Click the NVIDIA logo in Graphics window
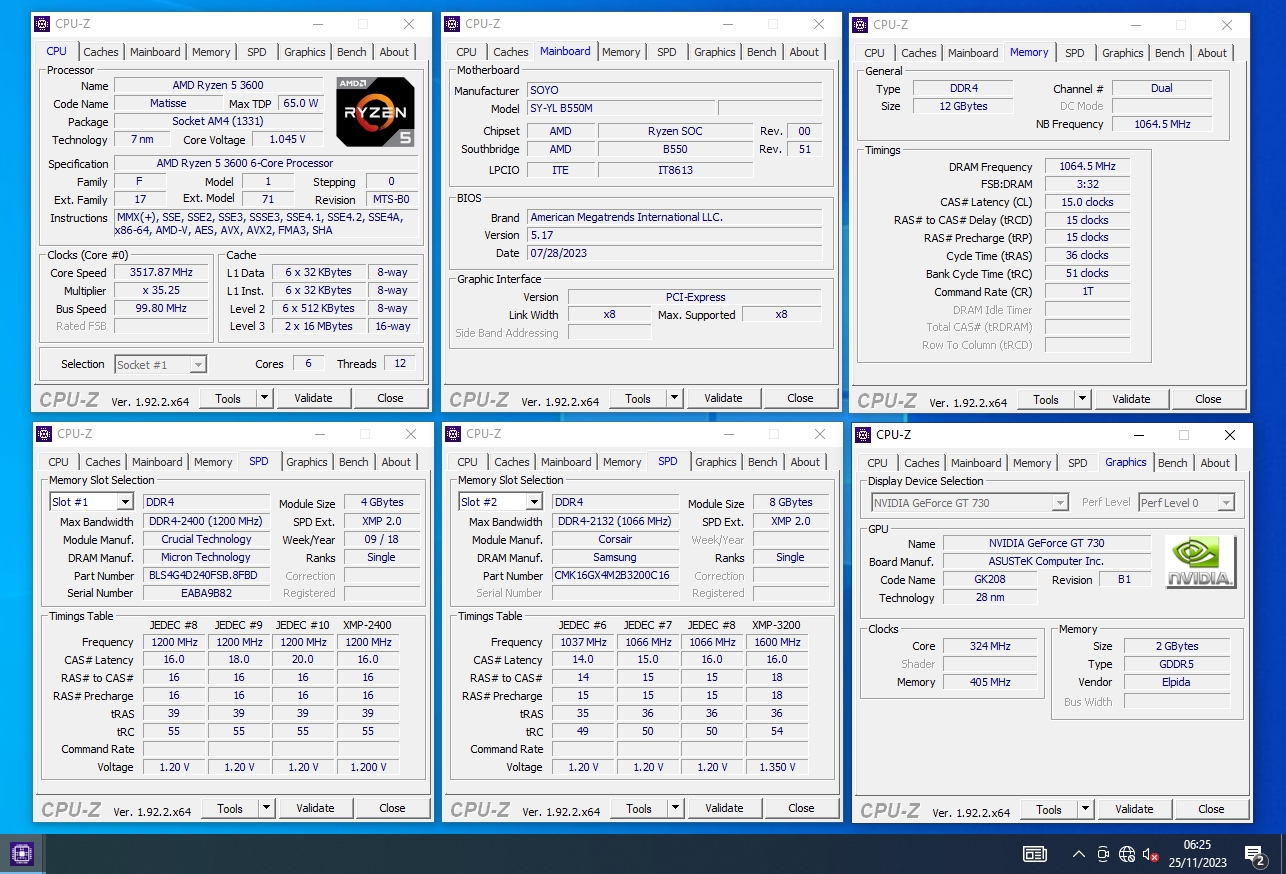Screen dimensions: 1286x874 click(x=1200, y=562)
